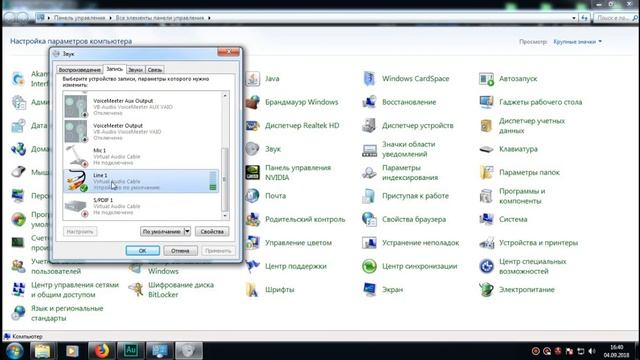Image resolution: width=640 pixels, height=360 pixels.
Task: Confirm the sound dialog with OK
Action: tap(142, 251)
